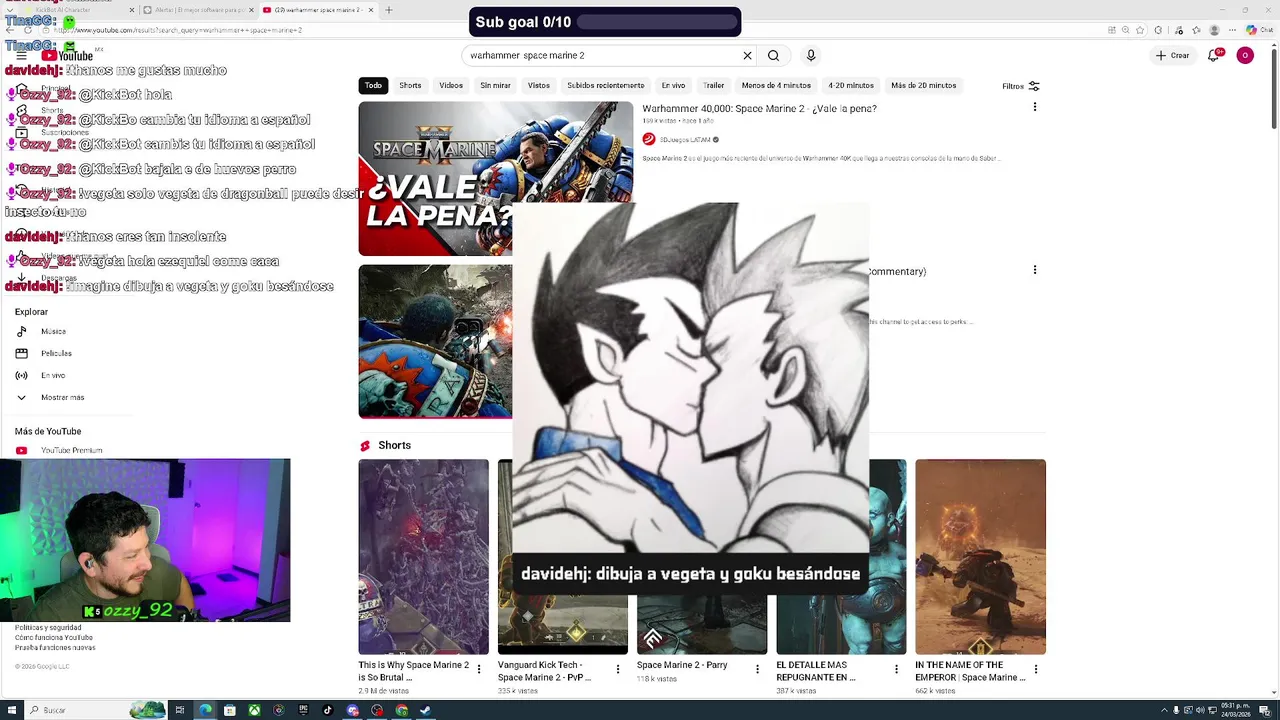Click 'Cómo funciona YouTube' footer link
Screen dimensions: 1280x720
[54, 637]
